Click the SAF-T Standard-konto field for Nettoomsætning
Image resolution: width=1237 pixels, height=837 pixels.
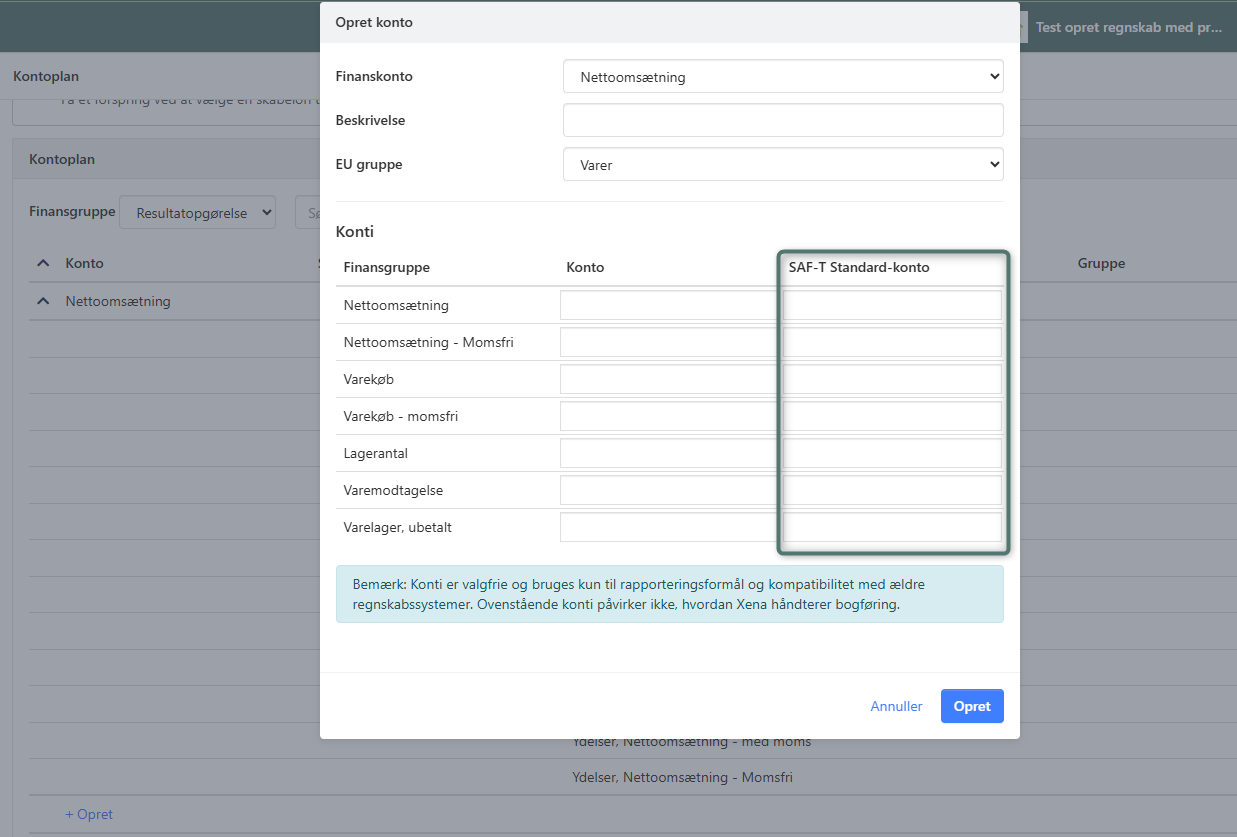pyautogui.click(x=892, y=305)
